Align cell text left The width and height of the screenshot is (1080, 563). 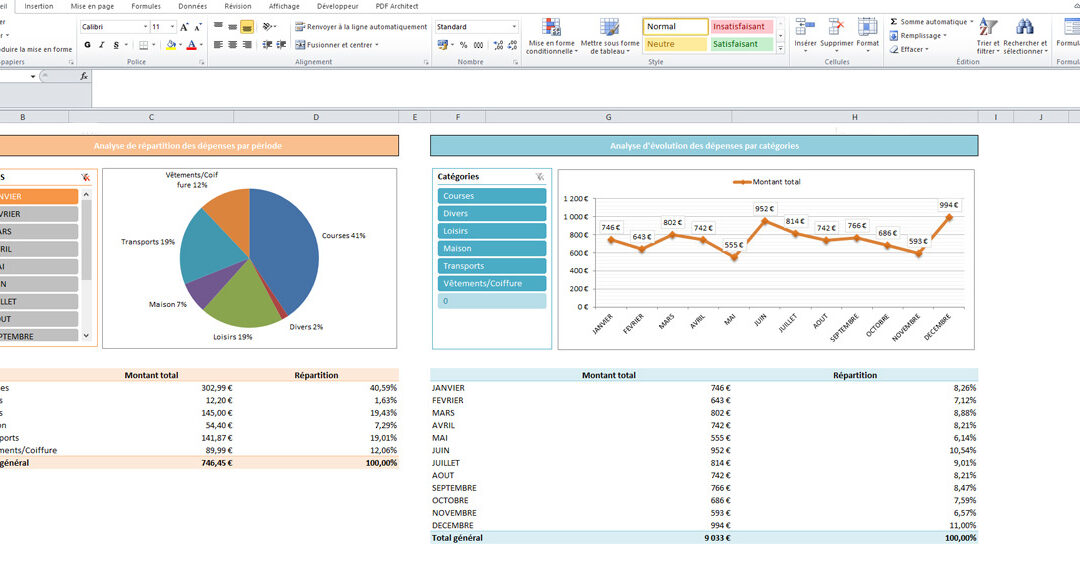218,45
